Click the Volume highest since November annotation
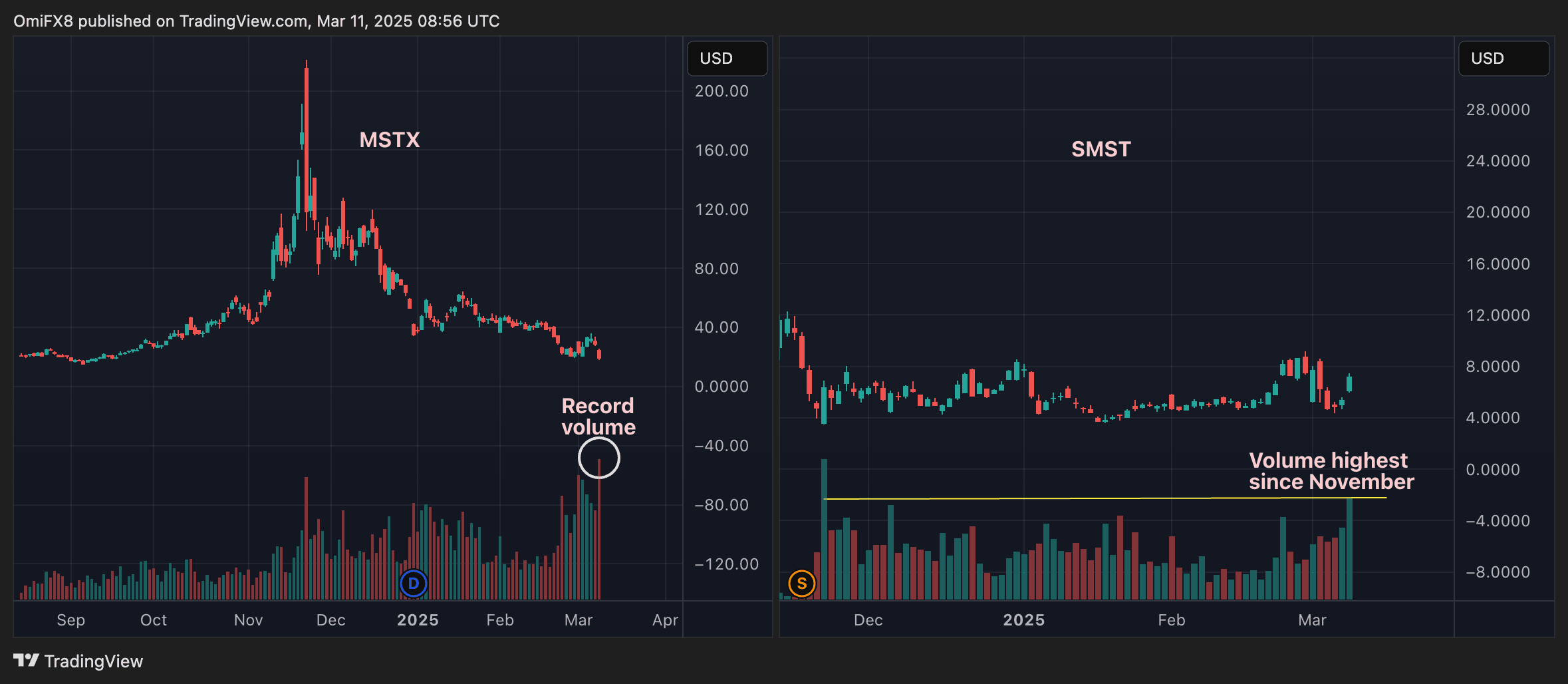1568x684 pixels. (x=1331, y=471)
